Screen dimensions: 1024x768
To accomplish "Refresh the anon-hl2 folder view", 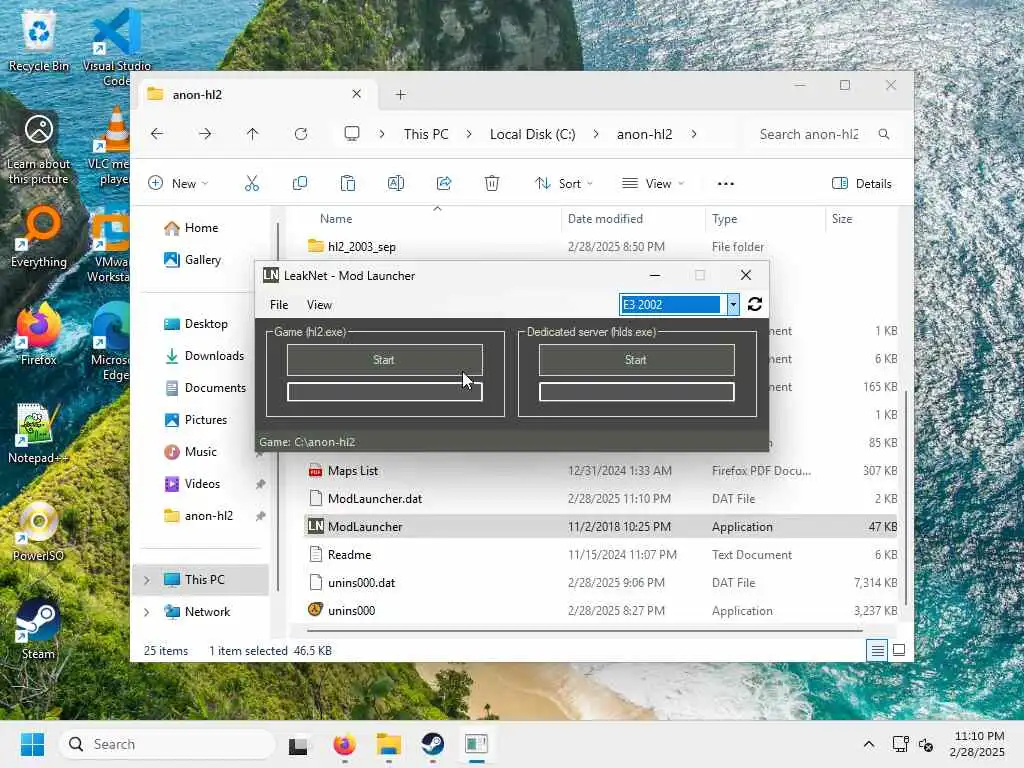I will click(x=301, y=134).
